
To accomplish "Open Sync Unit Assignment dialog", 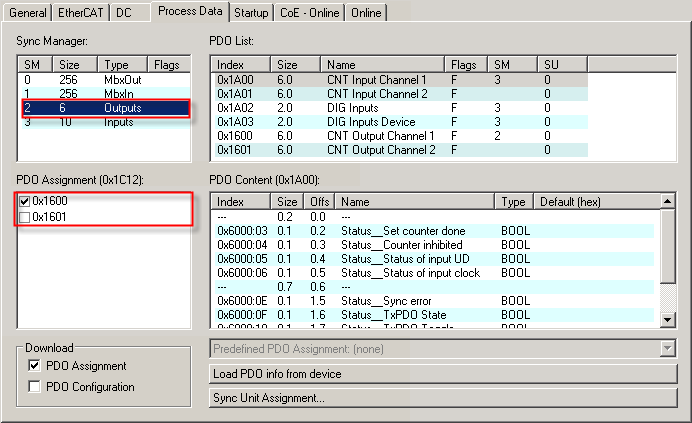I will coord(443,398).
